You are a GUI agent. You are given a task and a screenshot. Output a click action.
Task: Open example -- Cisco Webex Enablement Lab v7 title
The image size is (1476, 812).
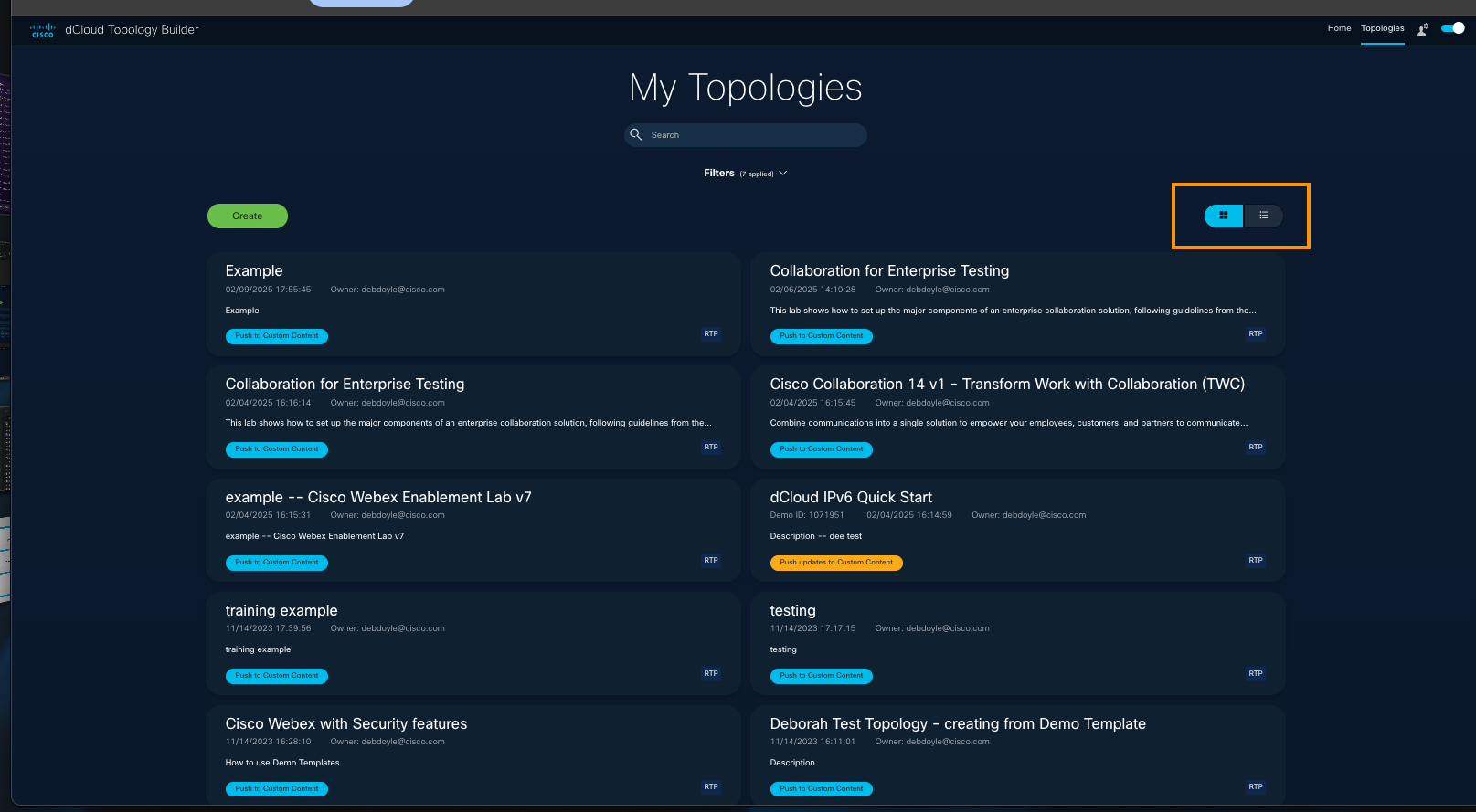[378, 498]
